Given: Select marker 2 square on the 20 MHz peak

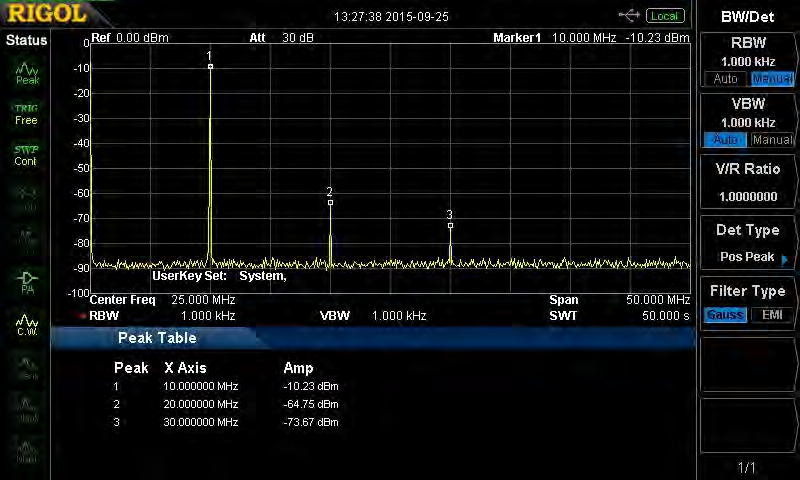Looking at the screenshot, I should coord(331,203).
